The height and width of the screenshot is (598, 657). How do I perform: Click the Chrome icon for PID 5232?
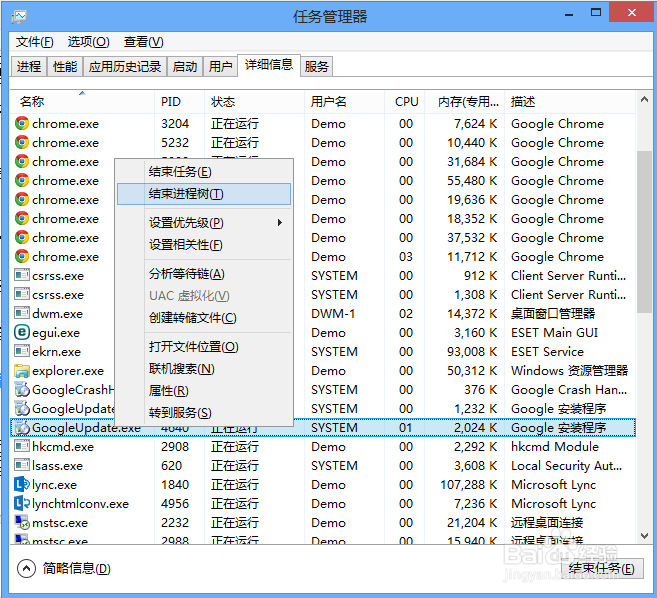22,142
